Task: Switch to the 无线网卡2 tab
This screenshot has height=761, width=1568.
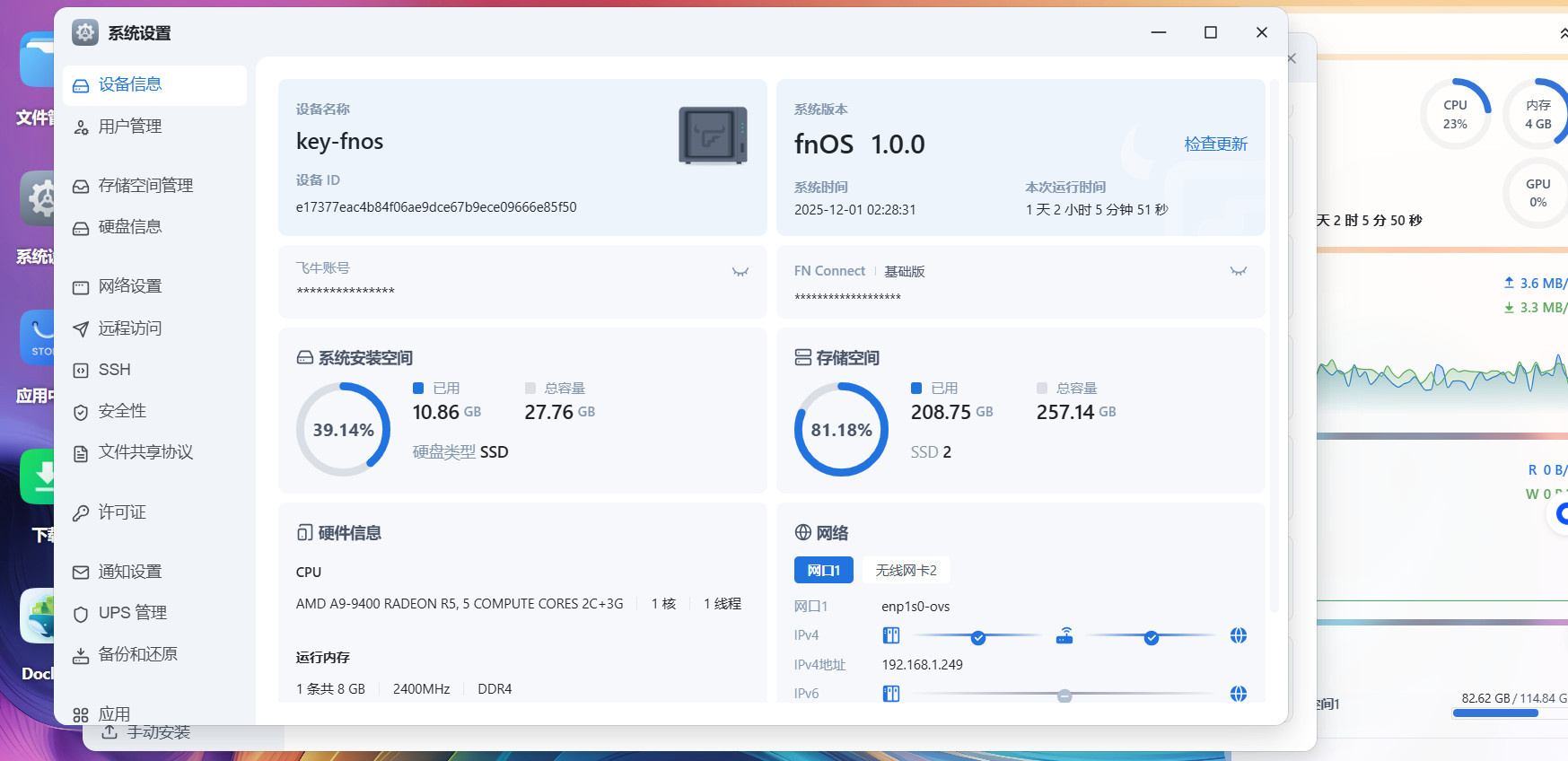Action: coord(906,570)
